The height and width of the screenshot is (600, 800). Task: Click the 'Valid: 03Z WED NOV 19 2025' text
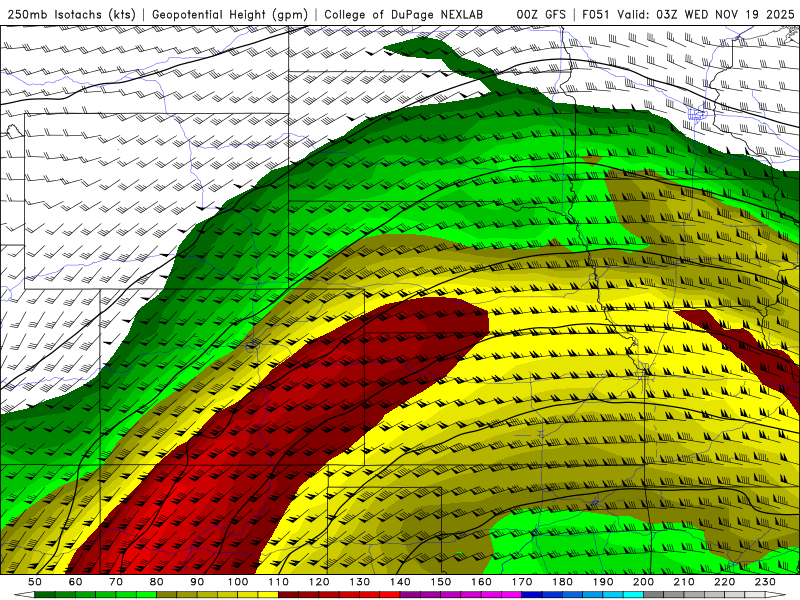706,14
